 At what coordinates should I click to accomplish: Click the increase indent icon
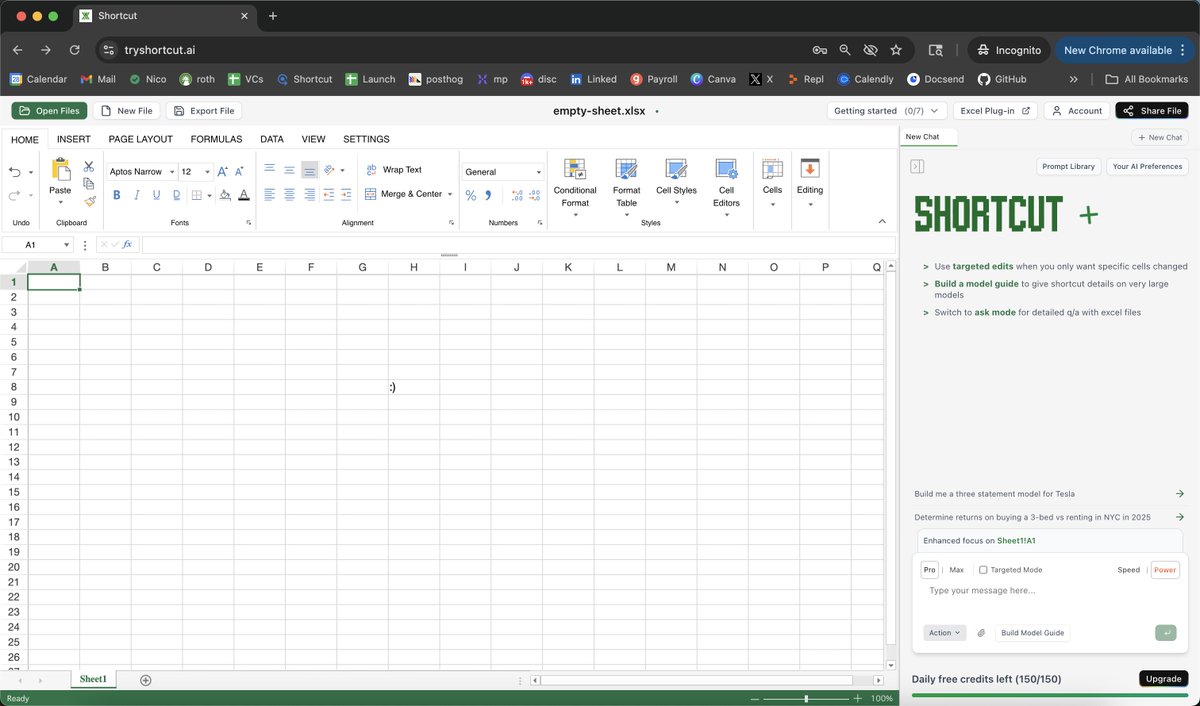pos(346,194)
